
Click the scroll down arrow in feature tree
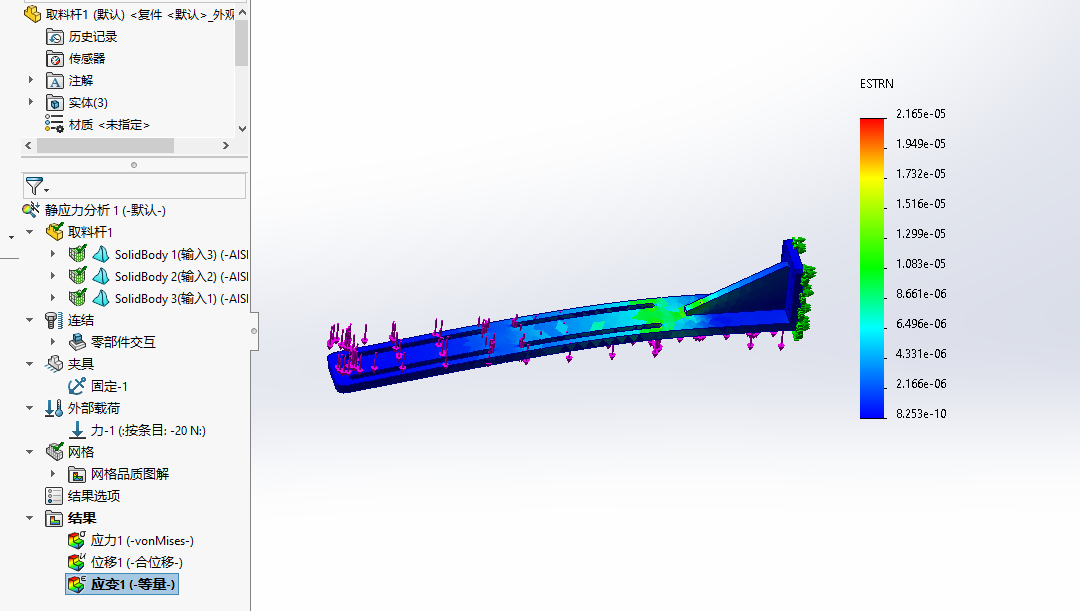(242, 129)
